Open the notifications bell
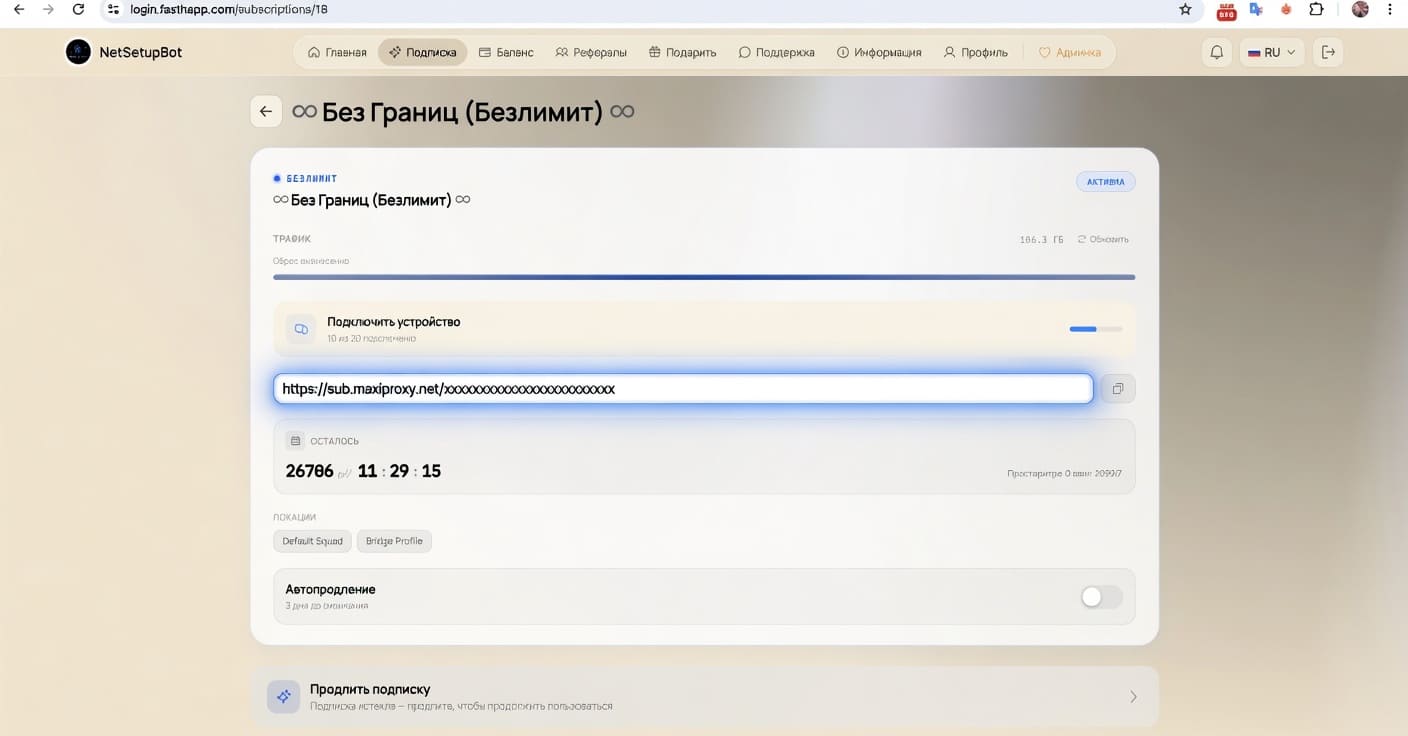Viewport: 1408px width, 736px height. (x=1217, y=52)
